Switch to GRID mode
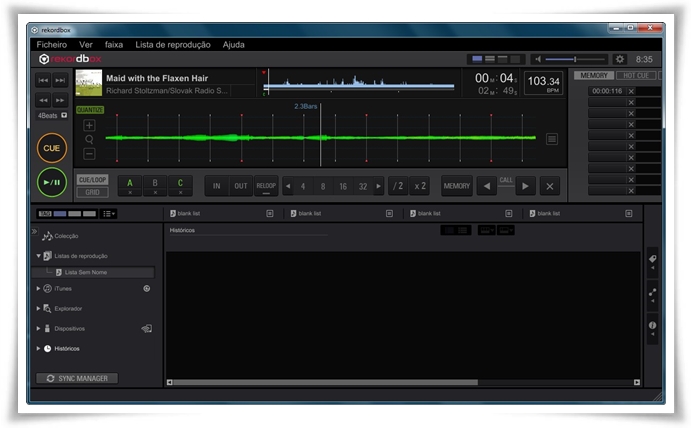691x428 pixels. (93, 192)
